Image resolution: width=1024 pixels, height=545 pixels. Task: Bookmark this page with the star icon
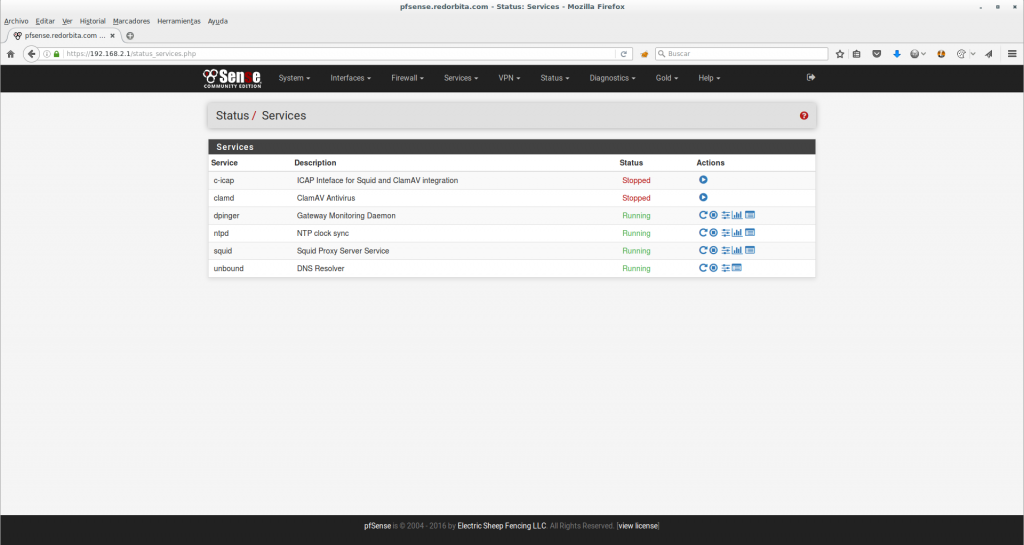[x=840, y=54]
